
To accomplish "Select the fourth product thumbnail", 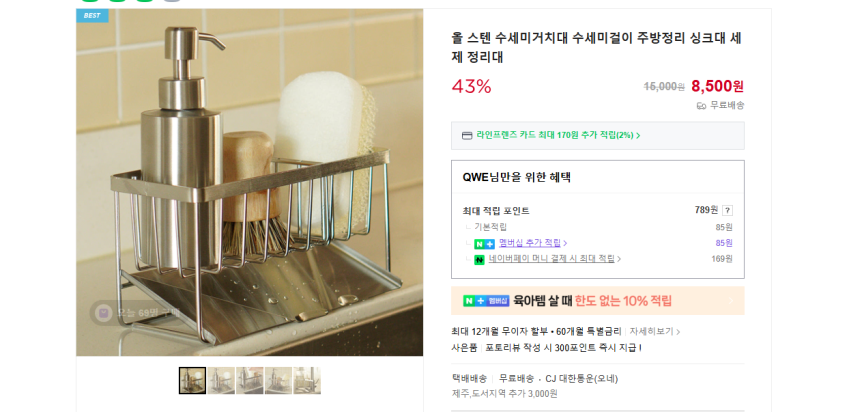I will 278,381.
